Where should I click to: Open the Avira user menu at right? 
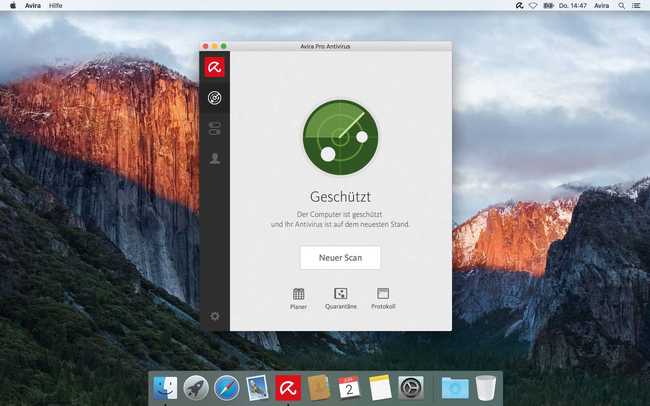coord(601,5)
